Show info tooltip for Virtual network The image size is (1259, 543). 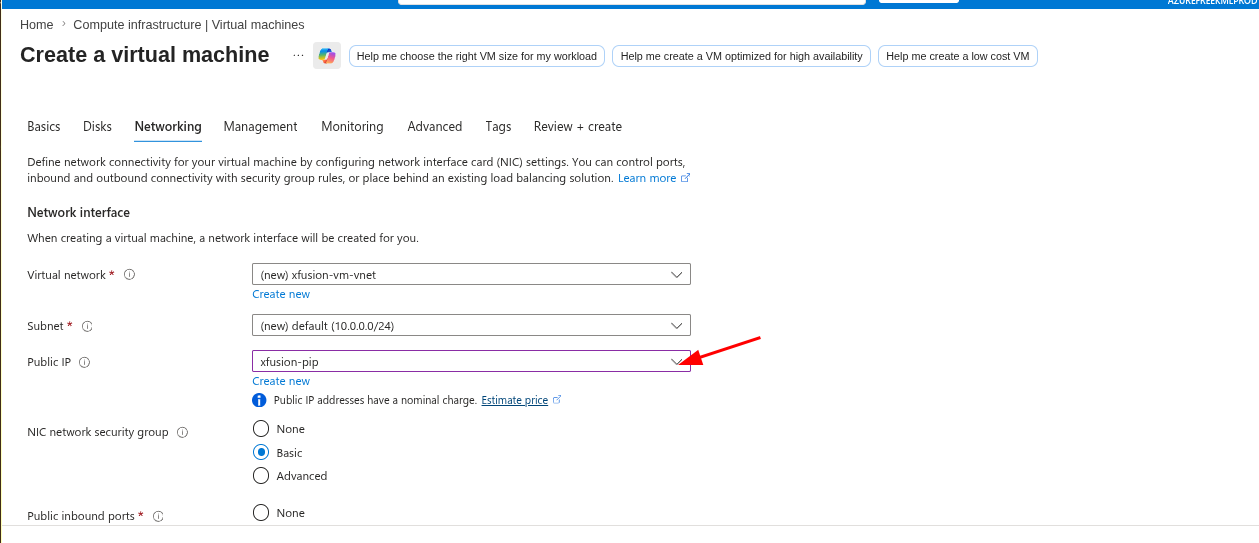129,275
